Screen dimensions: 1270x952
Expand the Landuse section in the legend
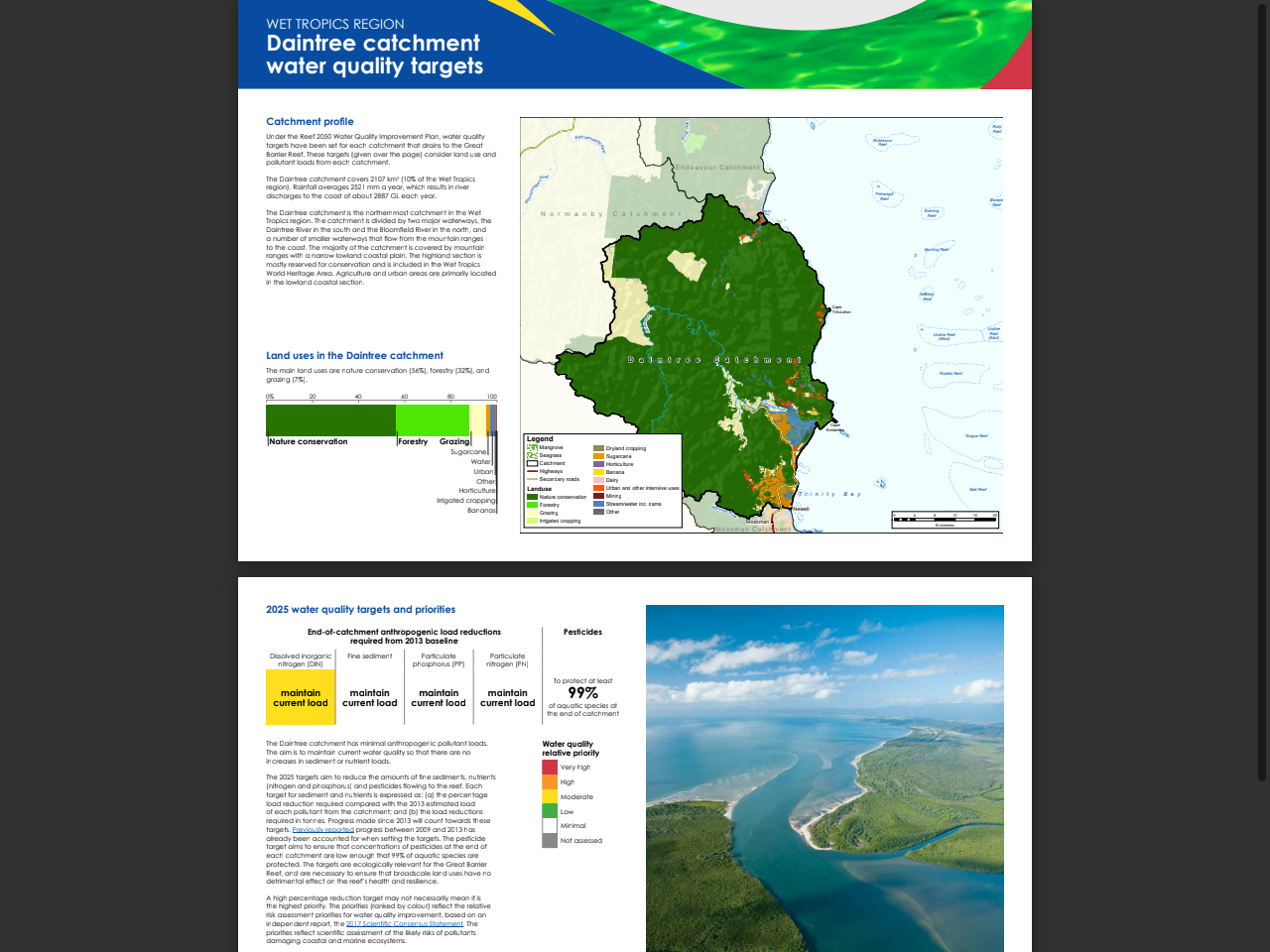coord(539,489)
